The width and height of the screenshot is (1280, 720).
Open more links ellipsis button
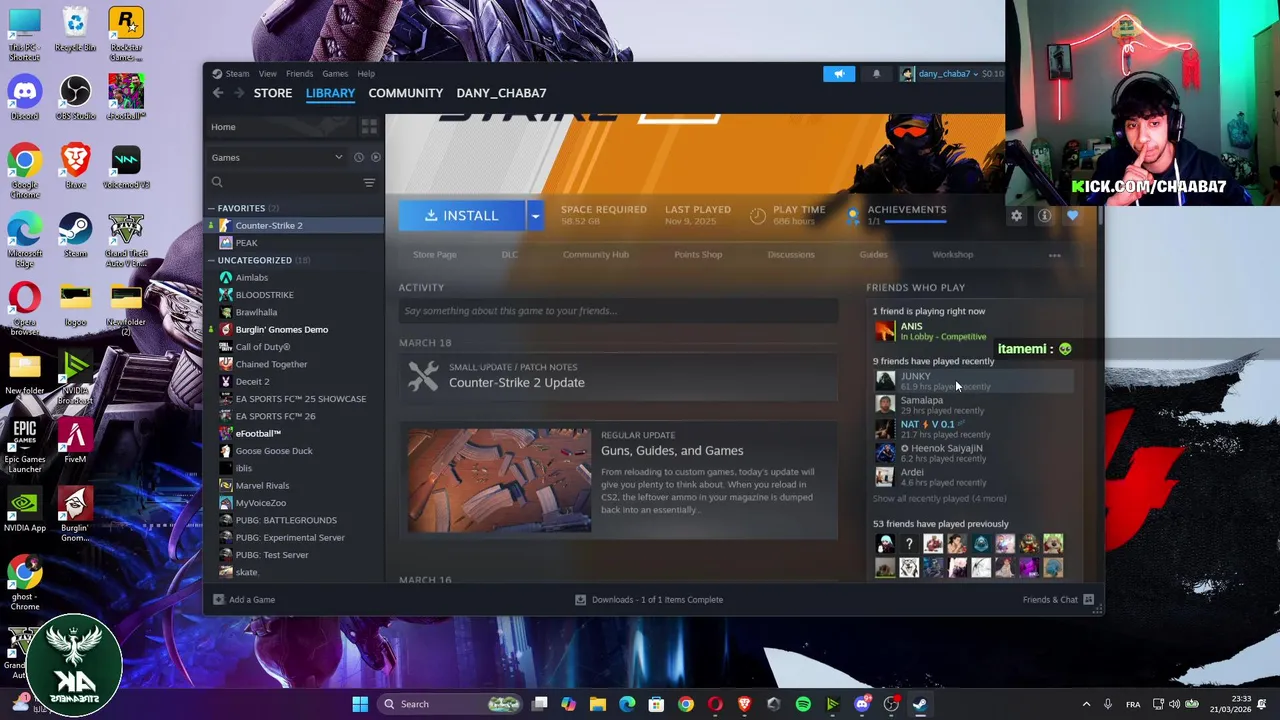click(1054, 255)
